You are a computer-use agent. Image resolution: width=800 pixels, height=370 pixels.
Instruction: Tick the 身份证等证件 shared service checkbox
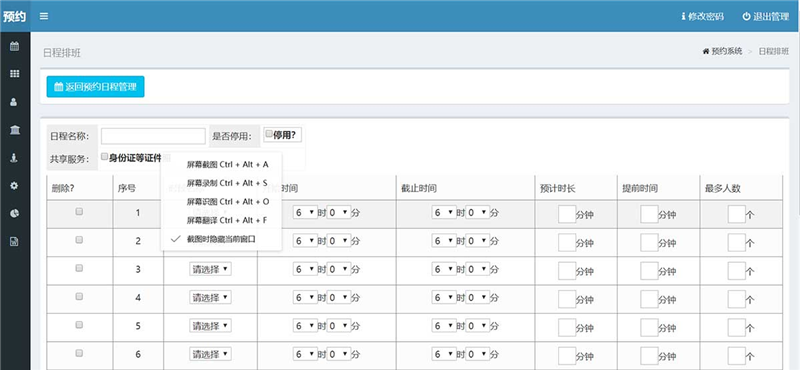pyautogui.click(x=105, y=156)
